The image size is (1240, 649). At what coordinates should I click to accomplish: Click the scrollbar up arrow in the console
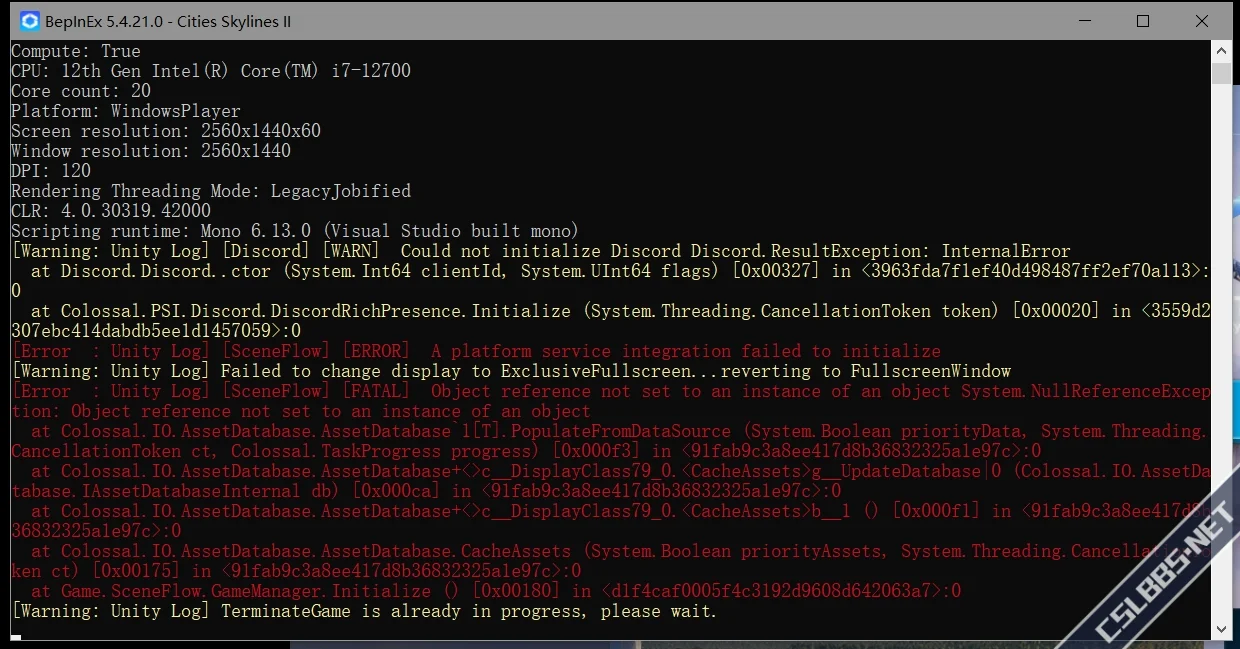1221,51
